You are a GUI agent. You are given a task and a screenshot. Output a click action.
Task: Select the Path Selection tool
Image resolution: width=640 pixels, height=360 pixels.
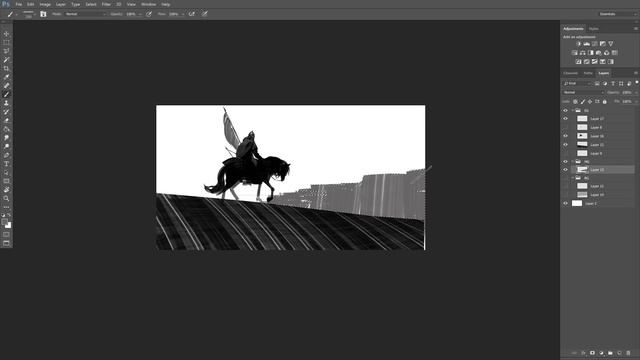(6, 172)
